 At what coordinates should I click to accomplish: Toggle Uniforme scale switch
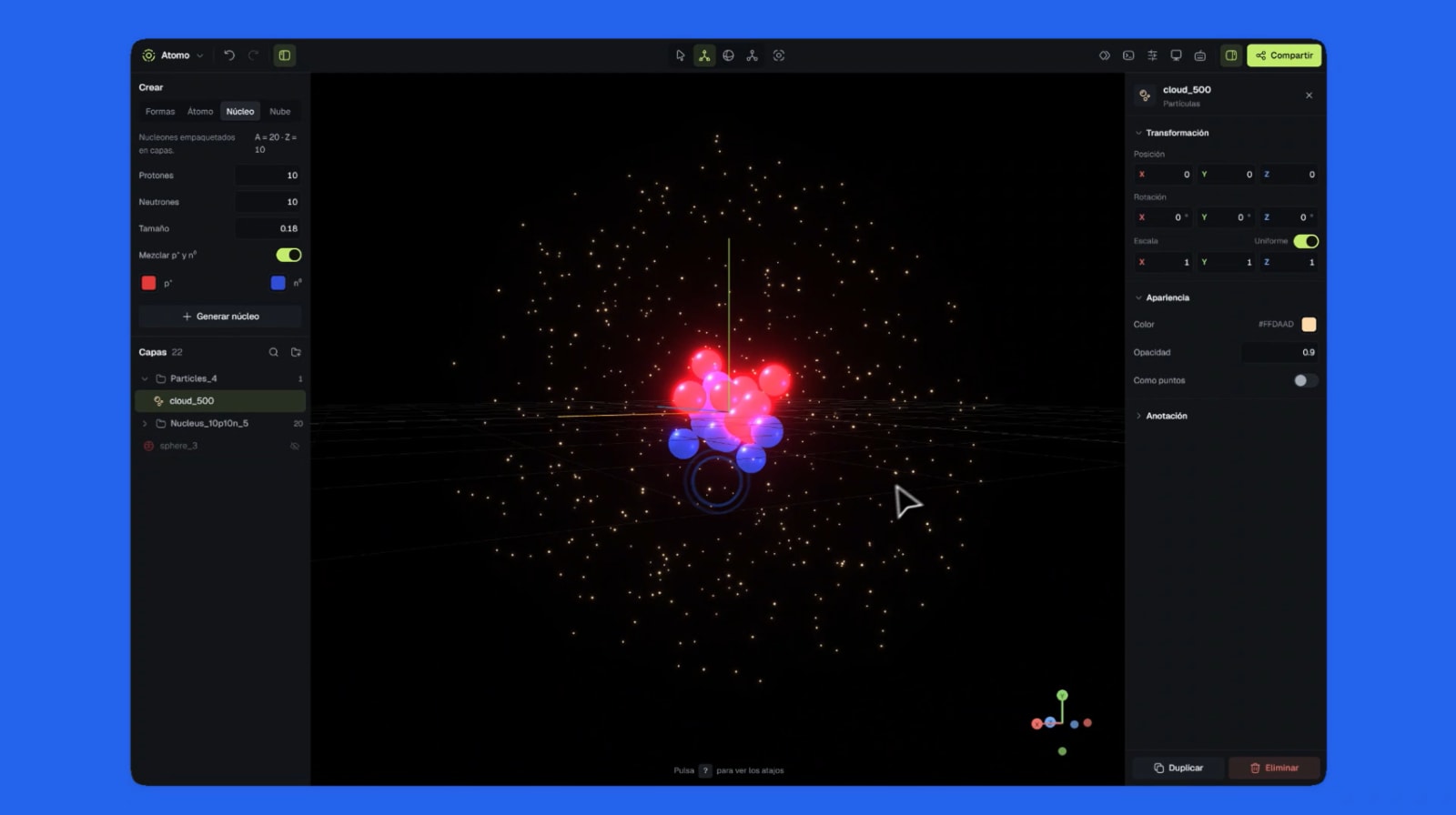click(x=1306, y=241)
